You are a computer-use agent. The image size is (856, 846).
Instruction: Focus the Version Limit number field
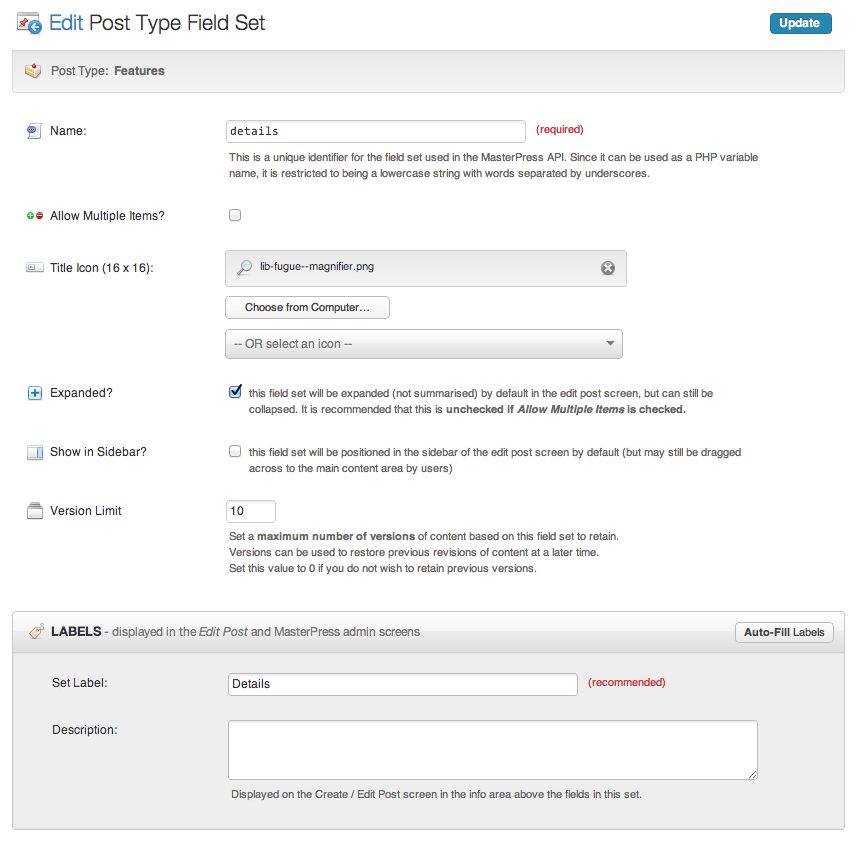[x=251, y=511]
